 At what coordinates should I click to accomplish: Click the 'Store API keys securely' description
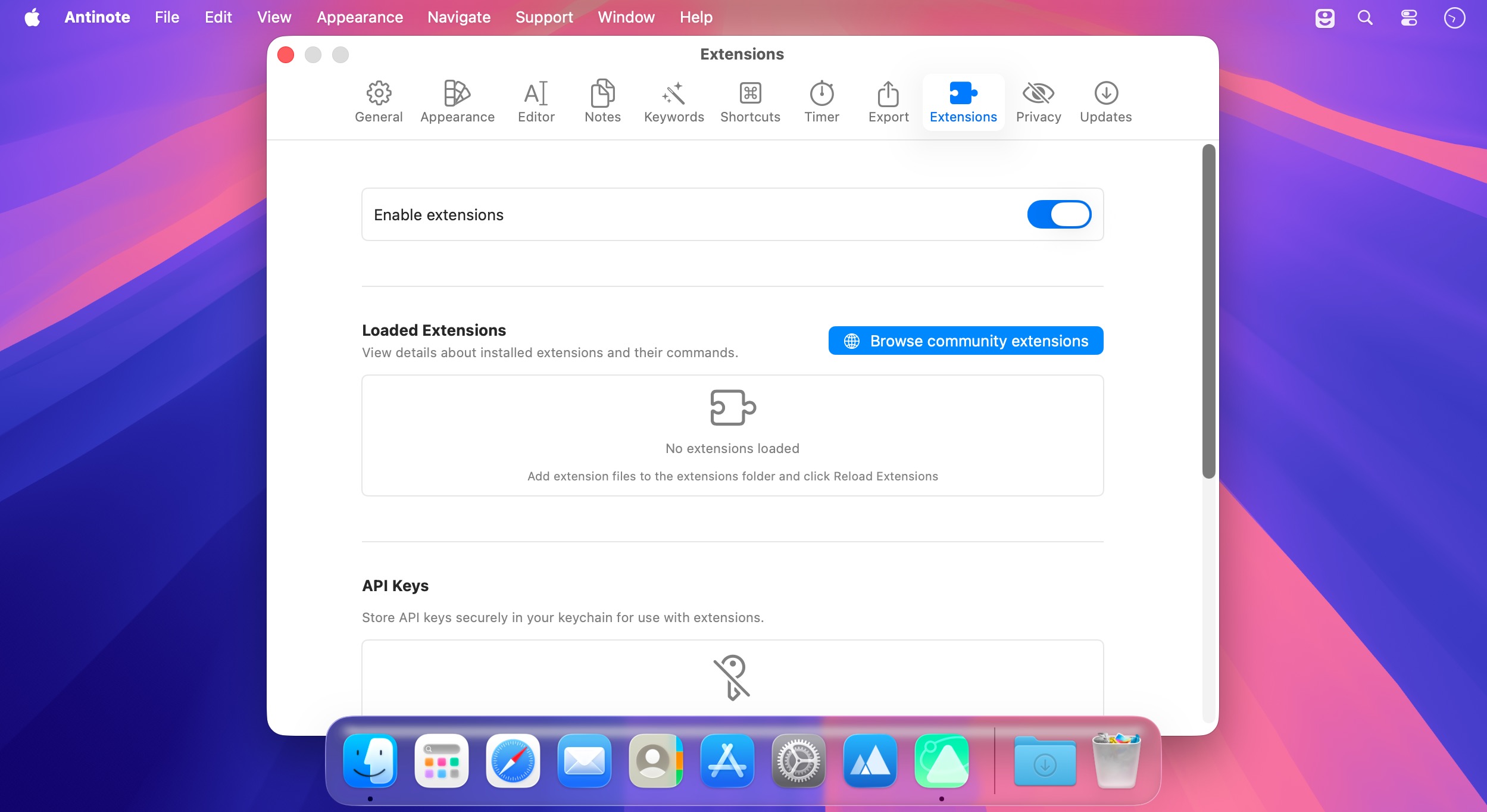563,617
